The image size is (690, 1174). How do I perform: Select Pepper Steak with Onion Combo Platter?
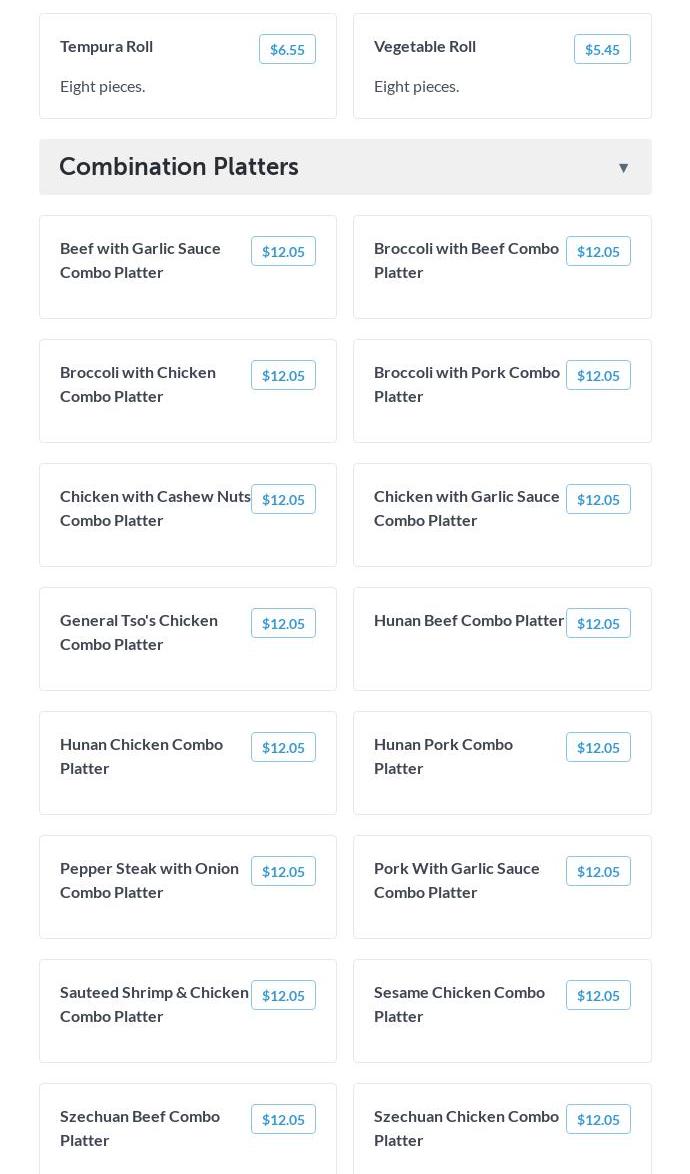click(x=149, y=880)
